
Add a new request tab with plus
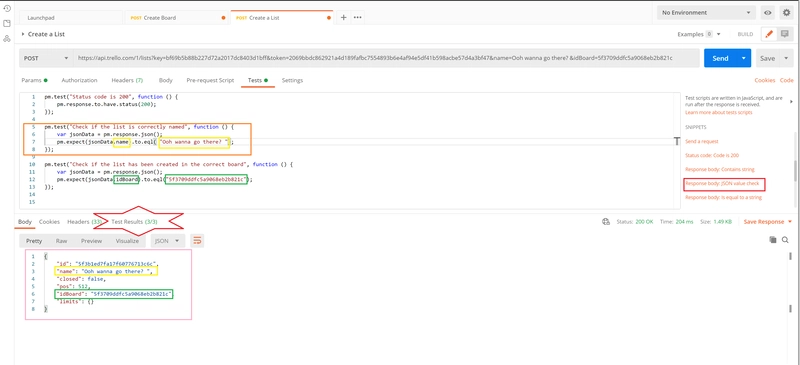tap(343, 17)
